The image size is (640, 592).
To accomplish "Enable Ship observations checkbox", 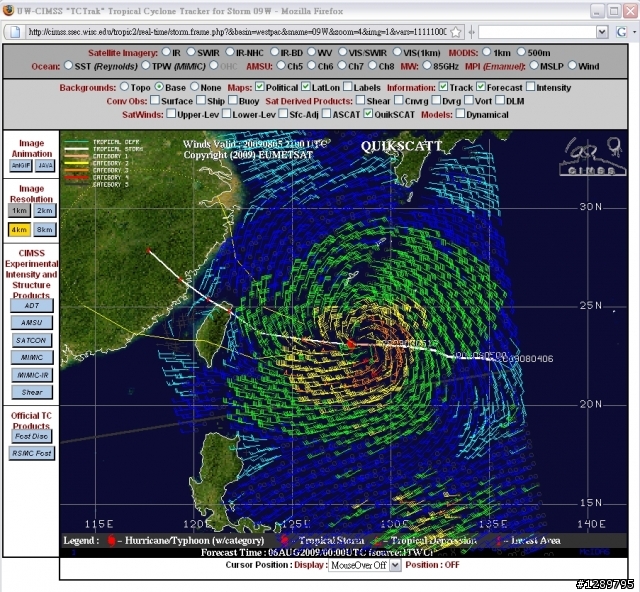I will pyautogui.click(x=200, y=100).
